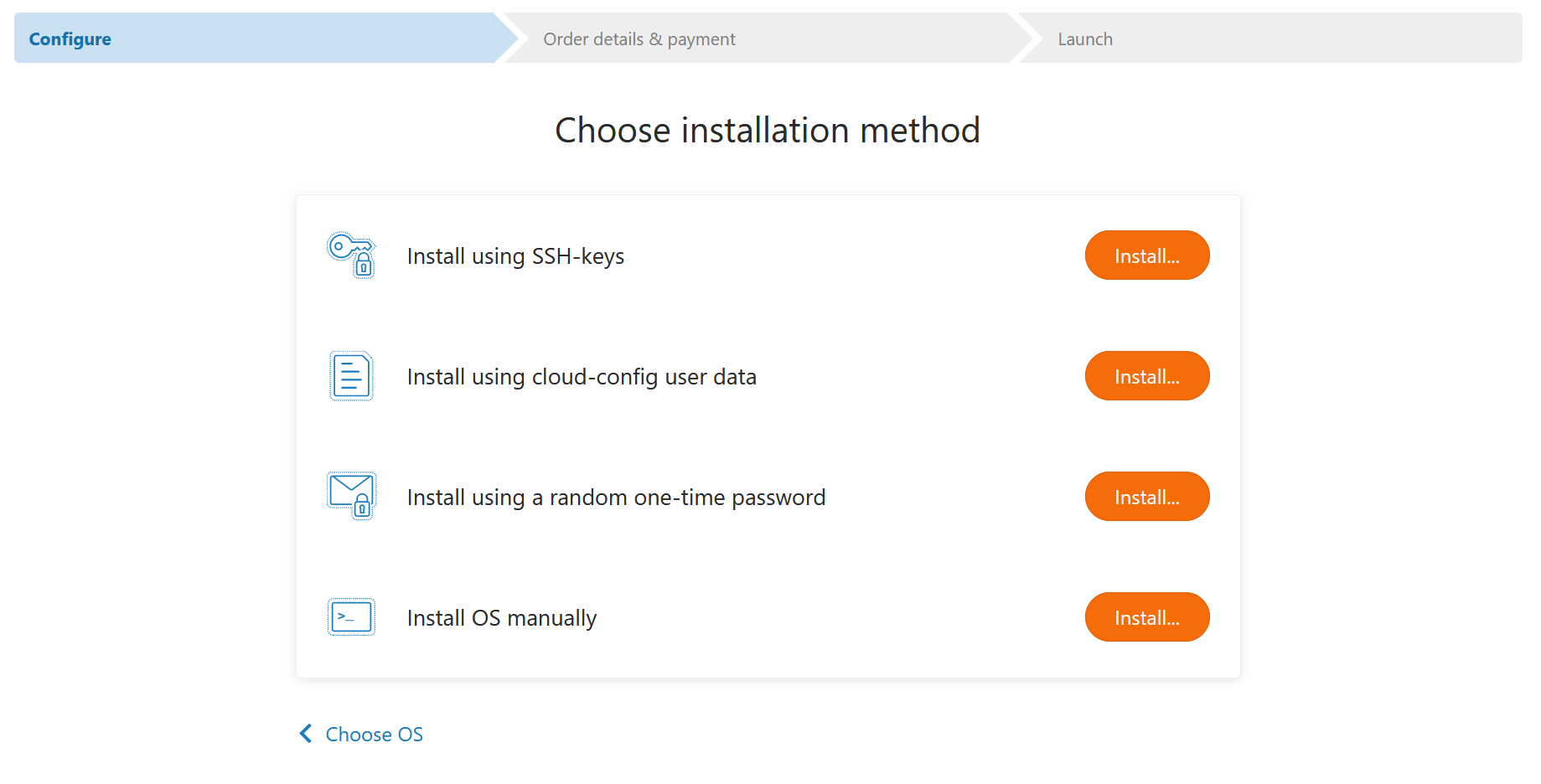1541x784 pixels.
Task: Open the Launch step tab
Action: [x=1085, y=39]
